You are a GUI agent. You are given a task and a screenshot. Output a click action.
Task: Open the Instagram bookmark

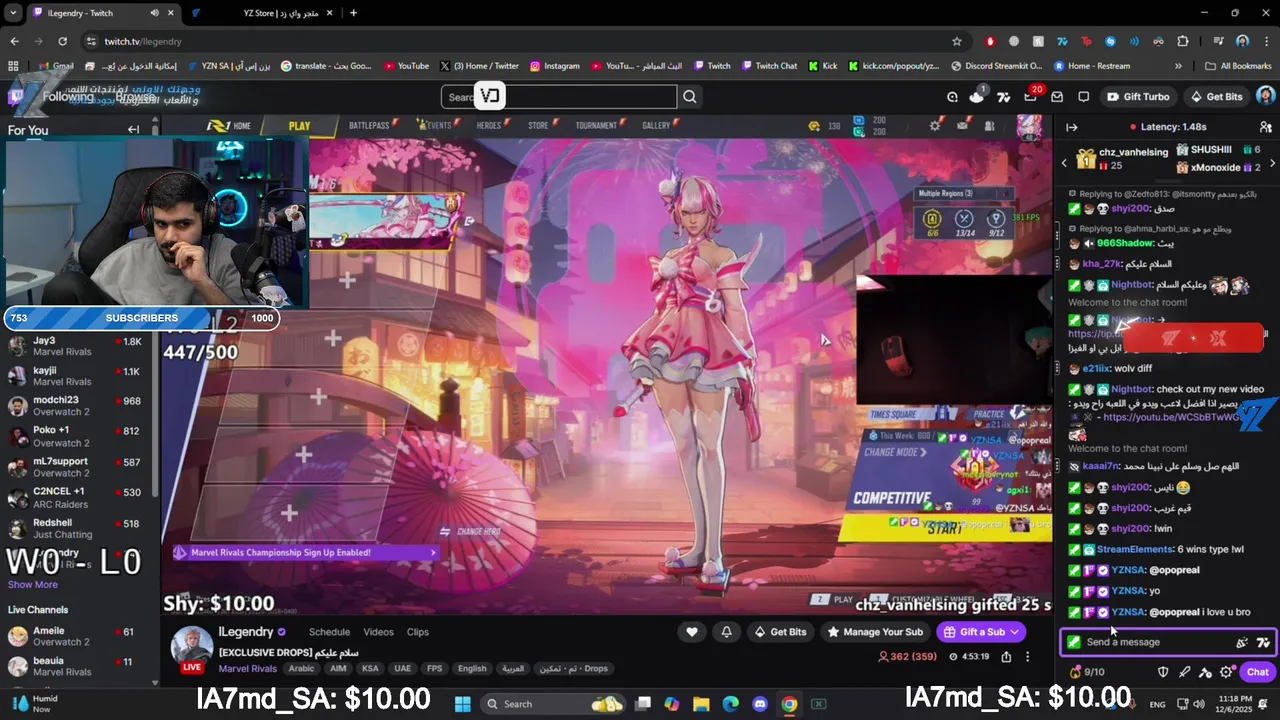coord(555,66)
